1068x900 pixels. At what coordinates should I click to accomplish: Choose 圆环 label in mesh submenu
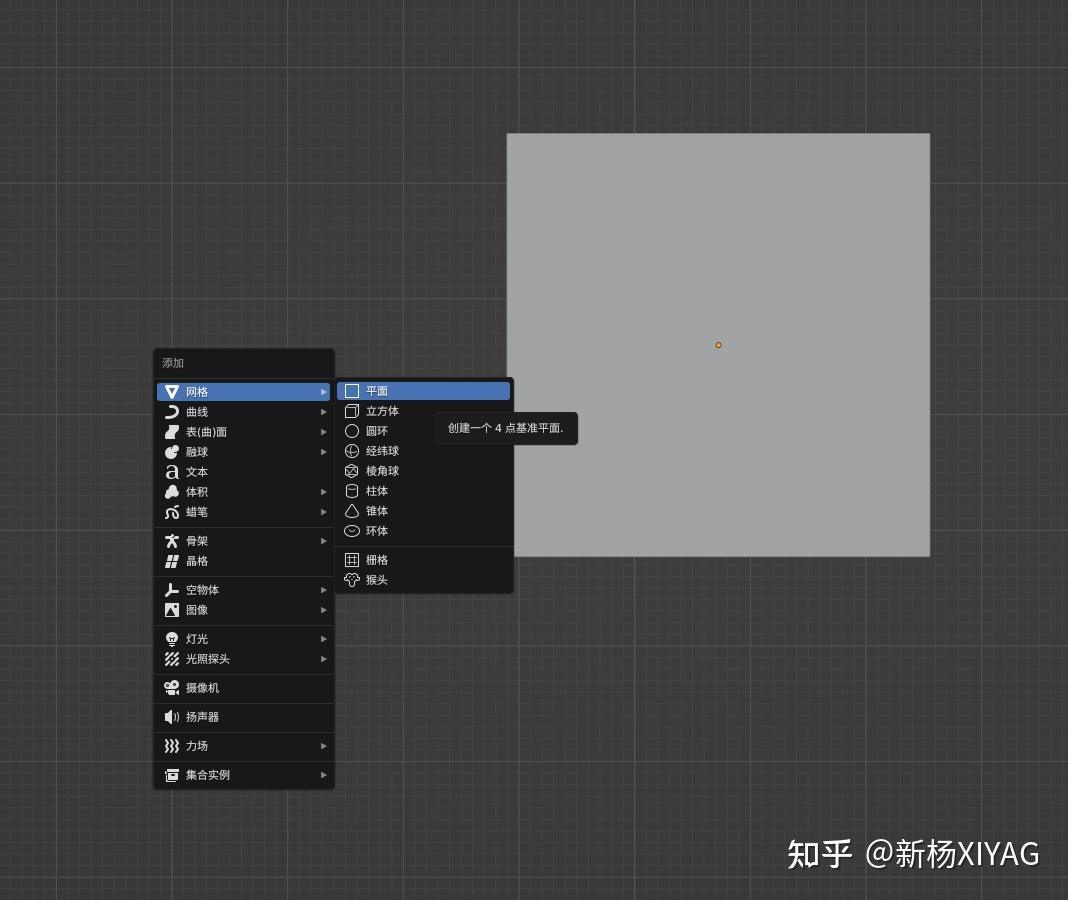(377, 431)
